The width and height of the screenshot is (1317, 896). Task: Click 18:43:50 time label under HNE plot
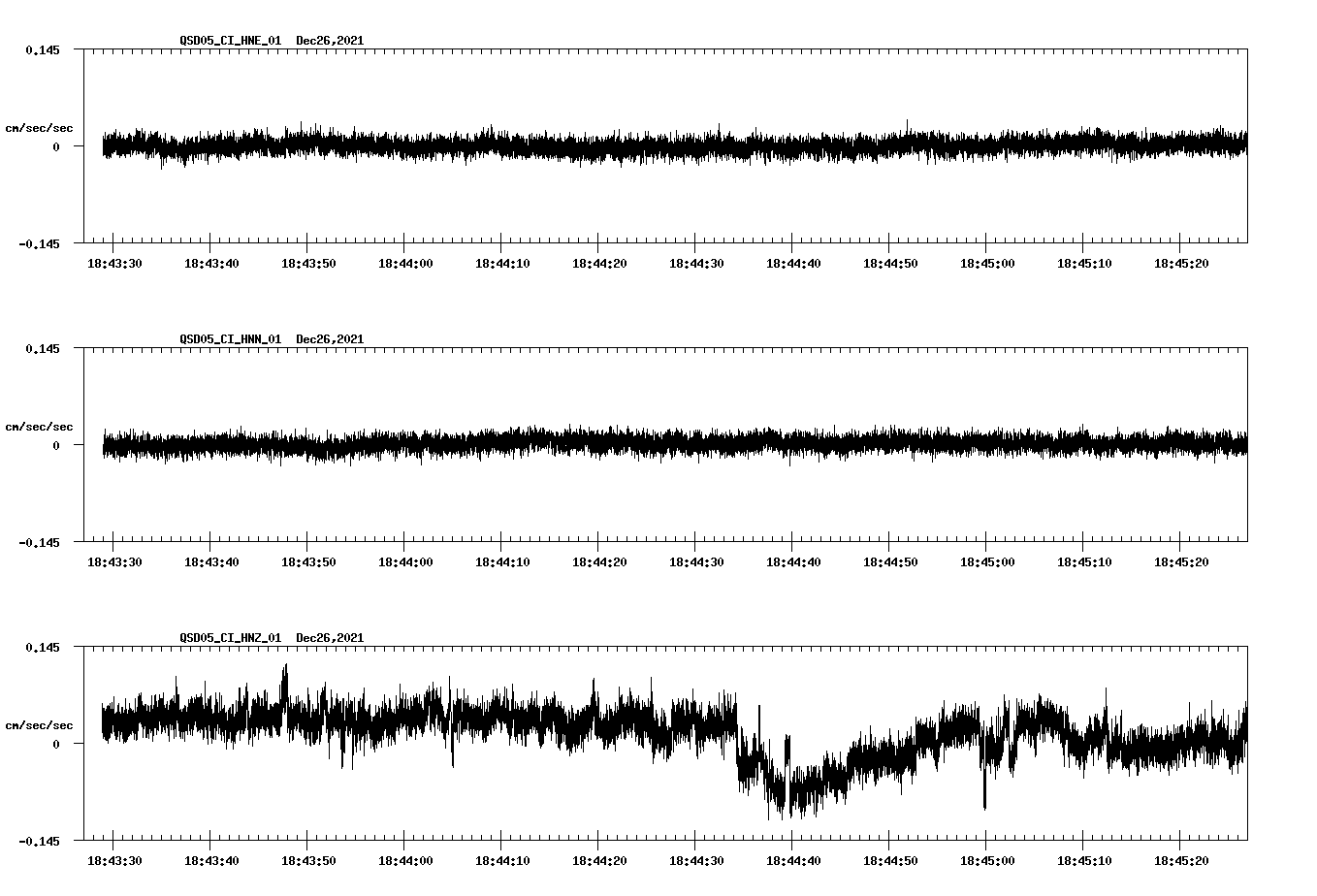point(308,264)
